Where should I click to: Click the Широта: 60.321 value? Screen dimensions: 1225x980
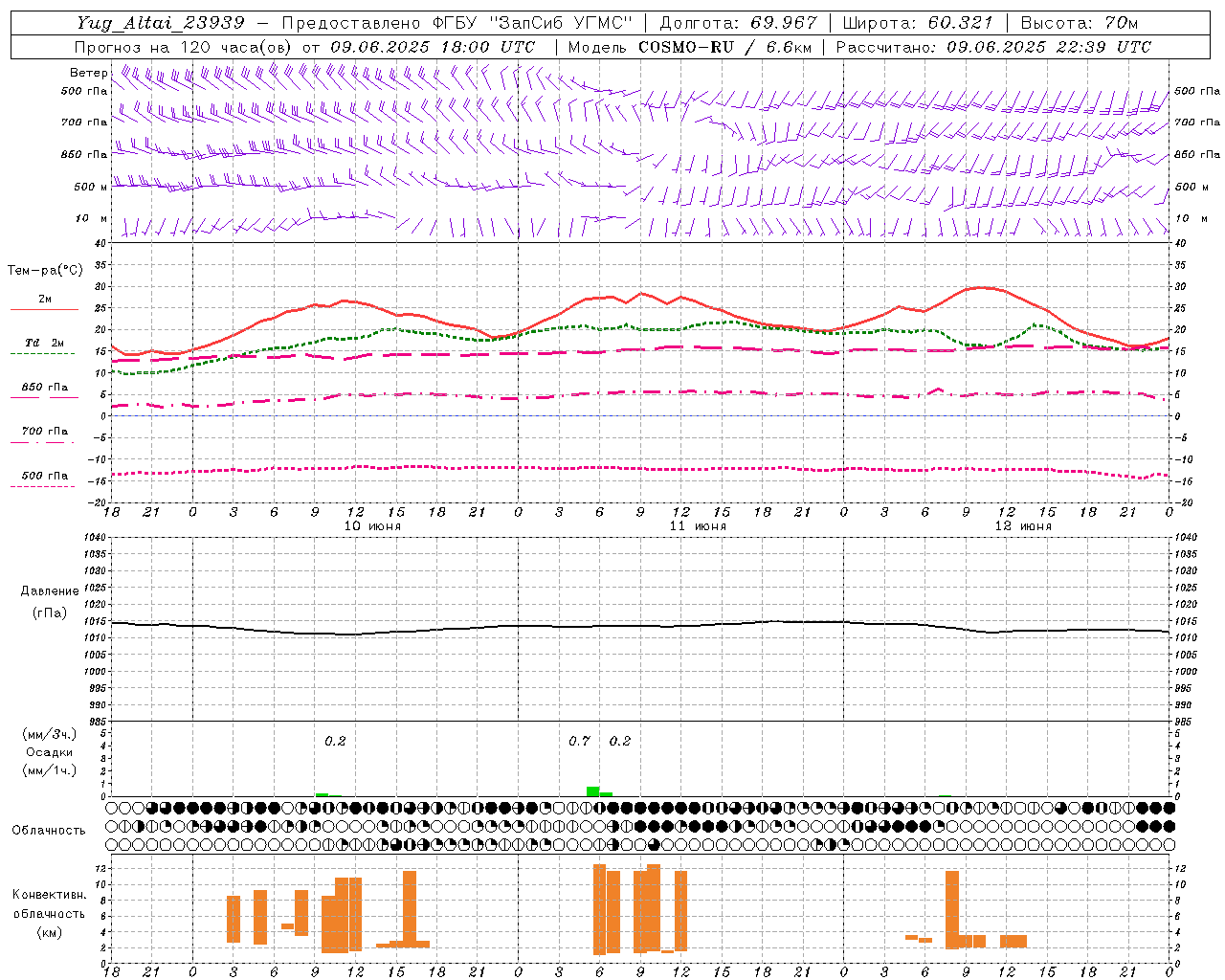(919, 22)
